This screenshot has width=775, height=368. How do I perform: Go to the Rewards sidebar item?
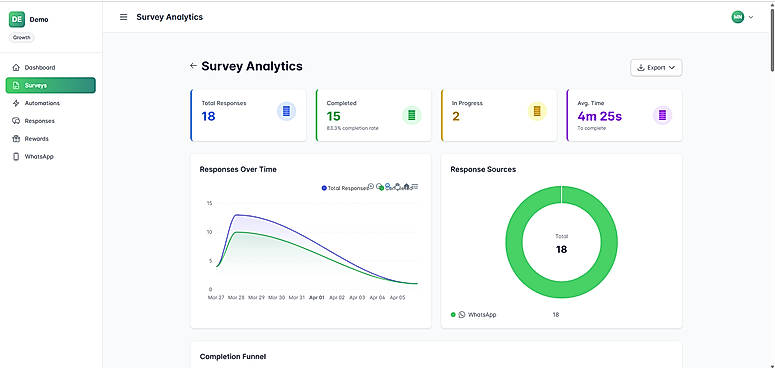coord(50,138)
